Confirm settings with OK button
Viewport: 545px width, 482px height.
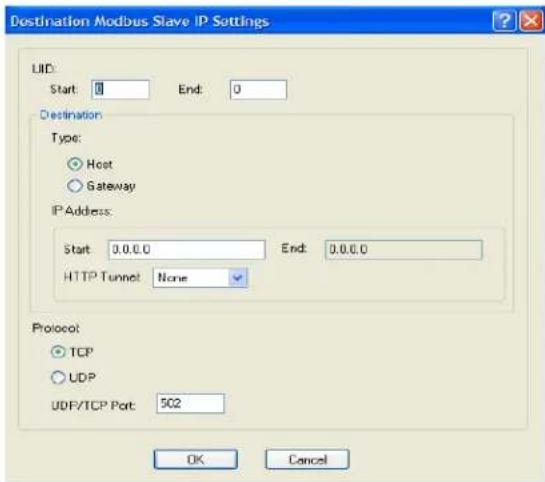tap(196, 459)
